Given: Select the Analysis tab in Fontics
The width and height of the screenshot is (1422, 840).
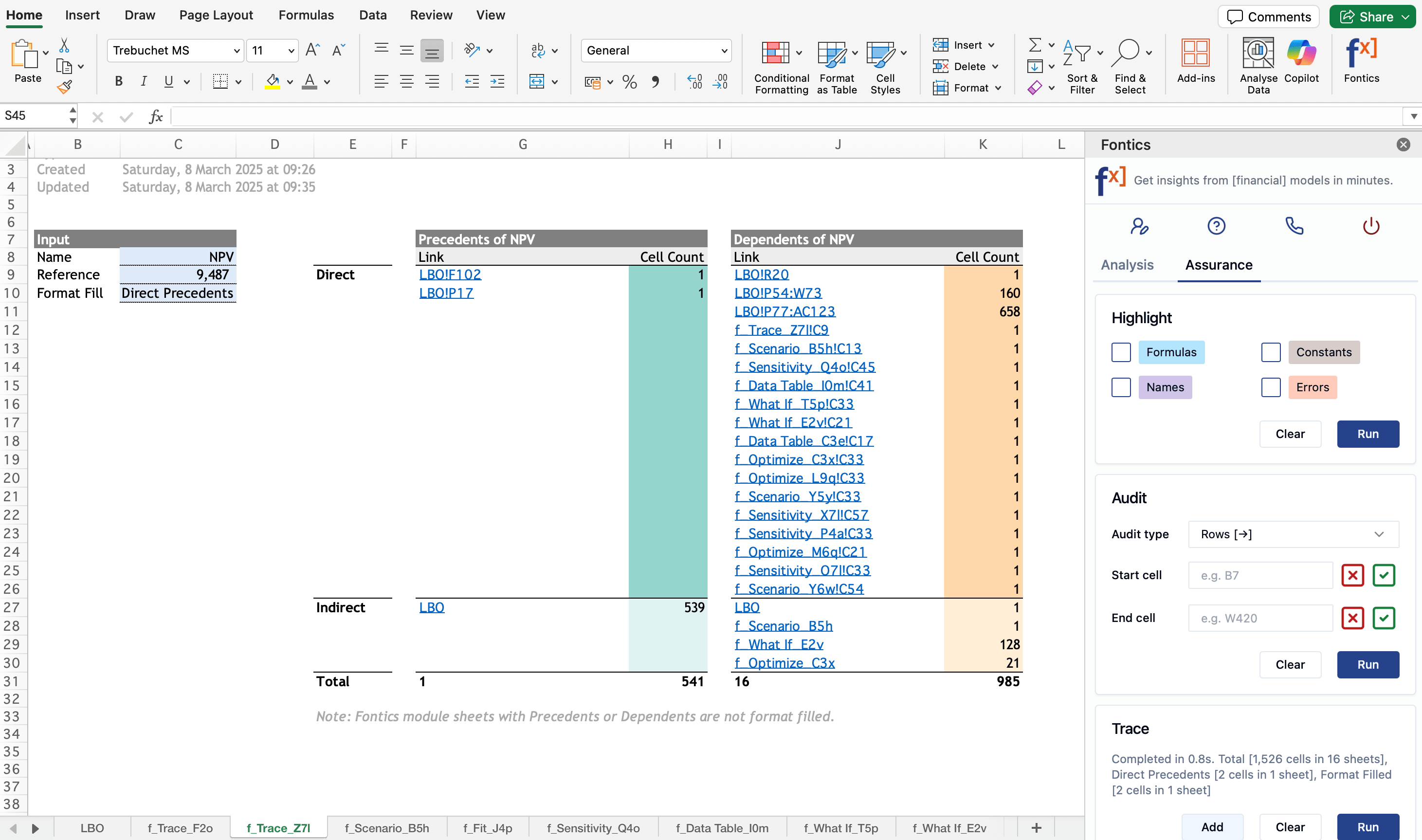Looking at the screenshot, I should (x=1127, y=265).
